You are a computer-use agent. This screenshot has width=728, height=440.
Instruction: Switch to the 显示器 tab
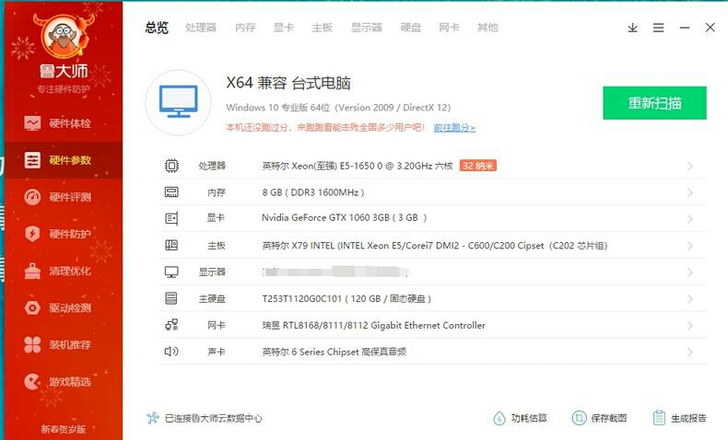pyautogui.click(x=366, y=28)
